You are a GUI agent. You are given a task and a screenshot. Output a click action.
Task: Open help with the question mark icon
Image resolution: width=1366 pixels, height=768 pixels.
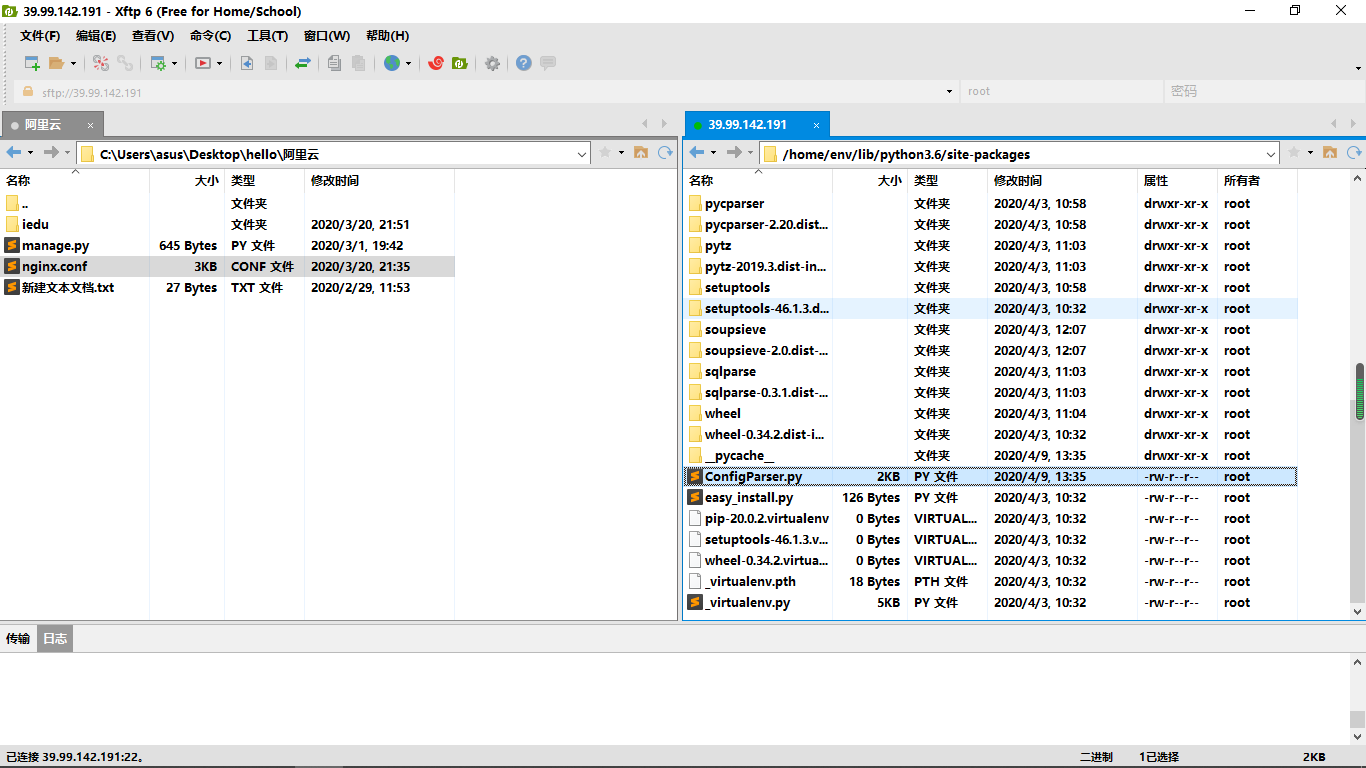(523, 62)
